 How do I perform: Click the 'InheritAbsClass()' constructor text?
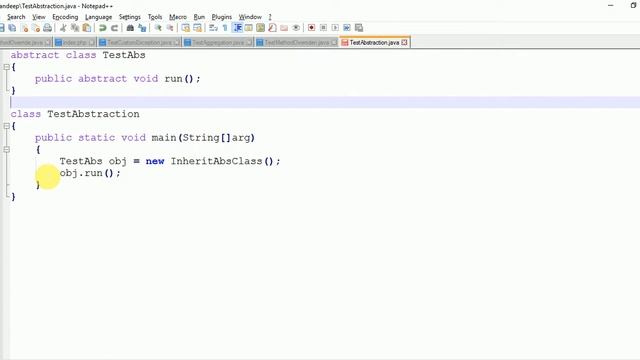pos(222,161)
